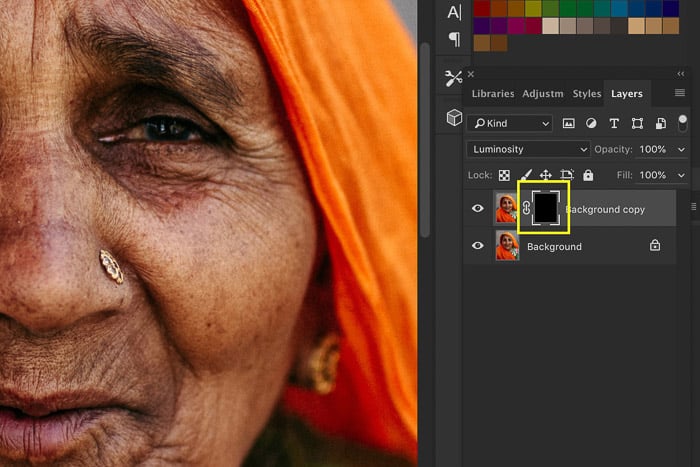Select the black layer mask thumbnail

click(546, 208)
